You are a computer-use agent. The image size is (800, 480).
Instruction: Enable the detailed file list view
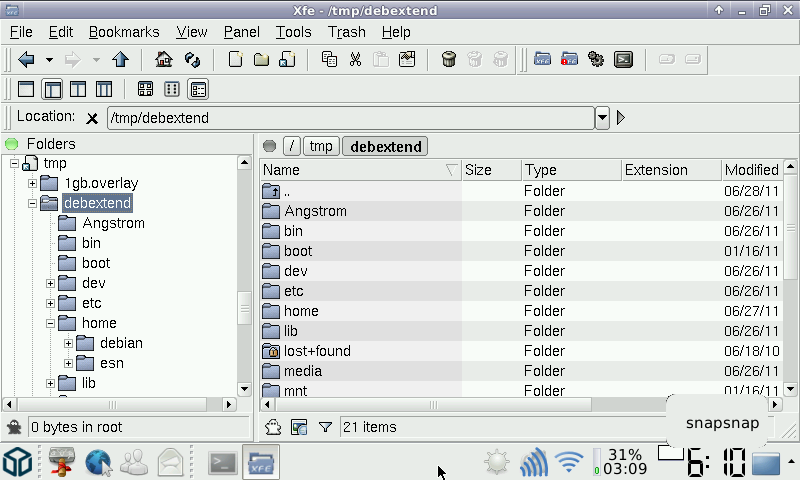coord(198,89)
